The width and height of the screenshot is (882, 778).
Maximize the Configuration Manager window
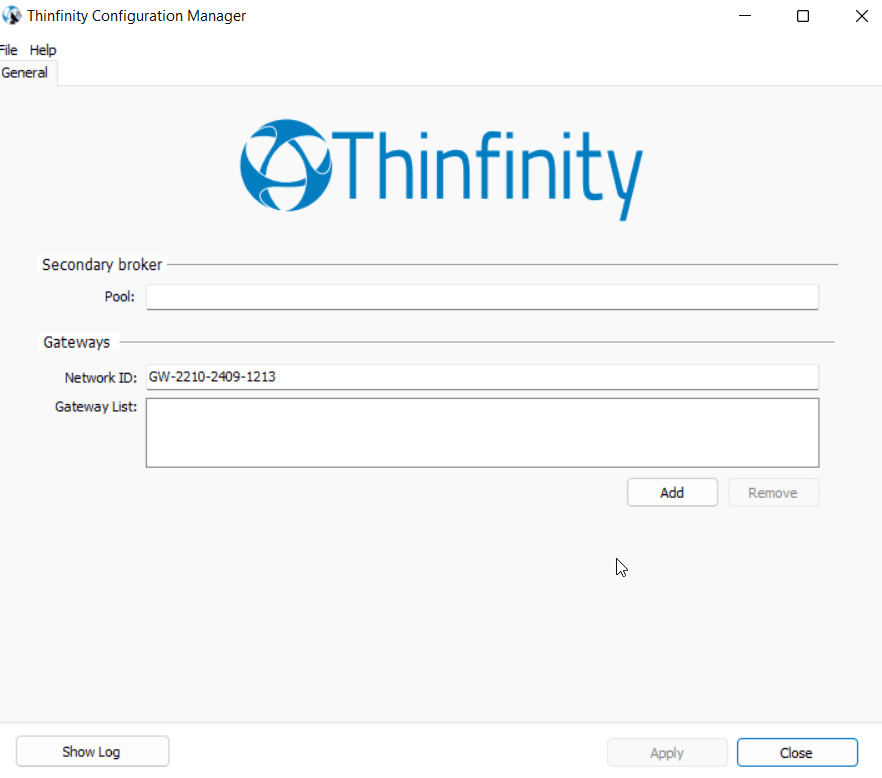click(x=803, y=16)
